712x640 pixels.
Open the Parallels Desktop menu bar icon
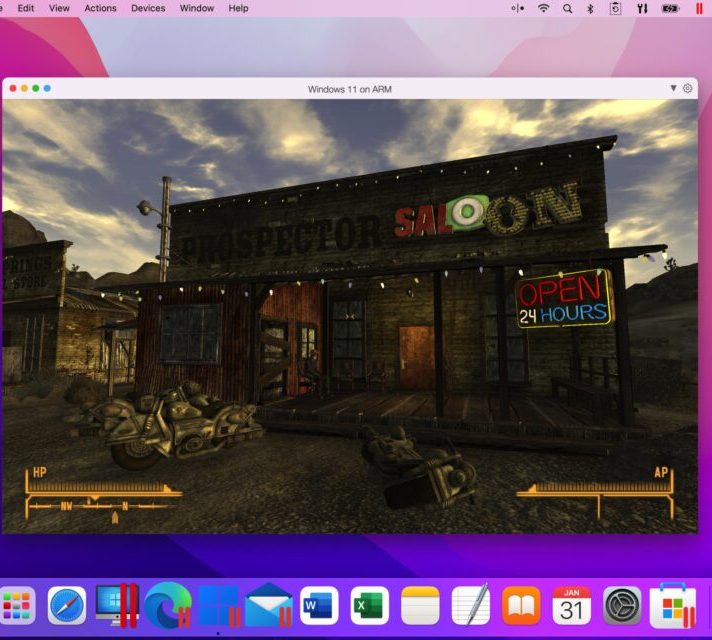tap(696, 8)
